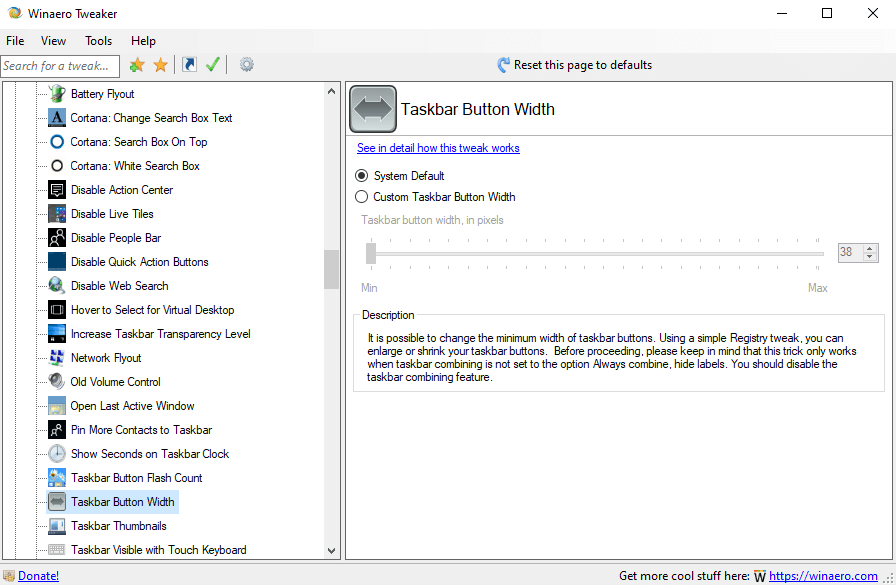This screenshot has width=896, height=585.
Task: Select 'Disable Web Search' text in tree
Action: coord(119,286)
